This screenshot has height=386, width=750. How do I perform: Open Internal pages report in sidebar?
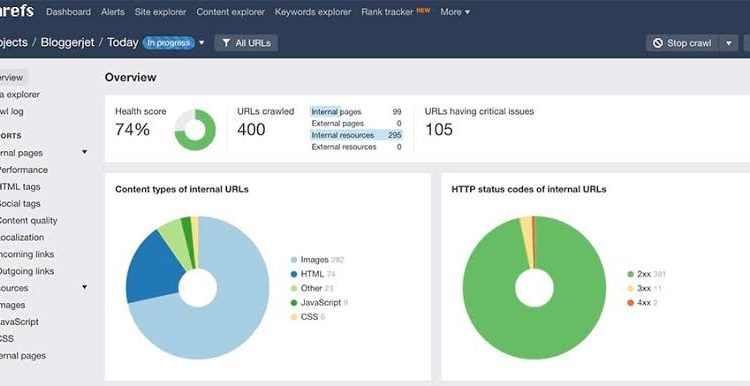click(x=22, y=153)
